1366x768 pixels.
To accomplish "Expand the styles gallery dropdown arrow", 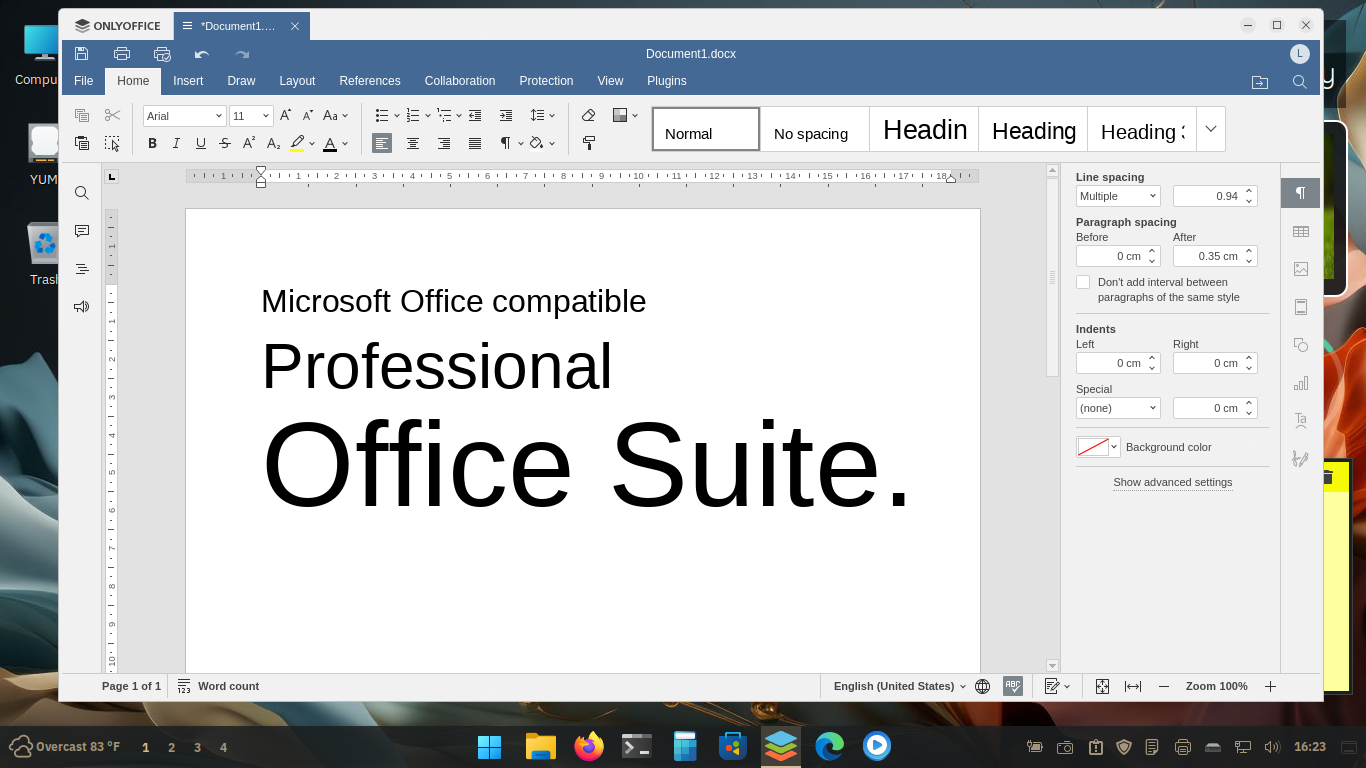I will [1211, 129].
